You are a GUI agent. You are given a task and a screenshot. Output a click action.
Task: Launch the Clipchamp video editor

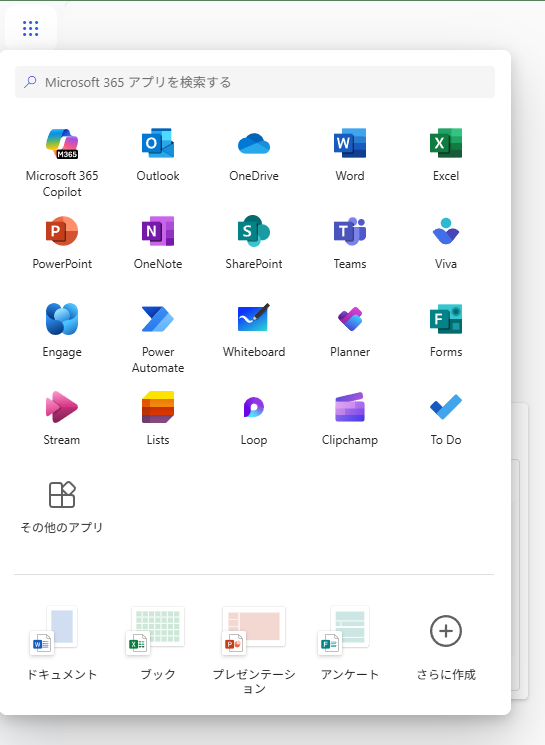[350, 418]
